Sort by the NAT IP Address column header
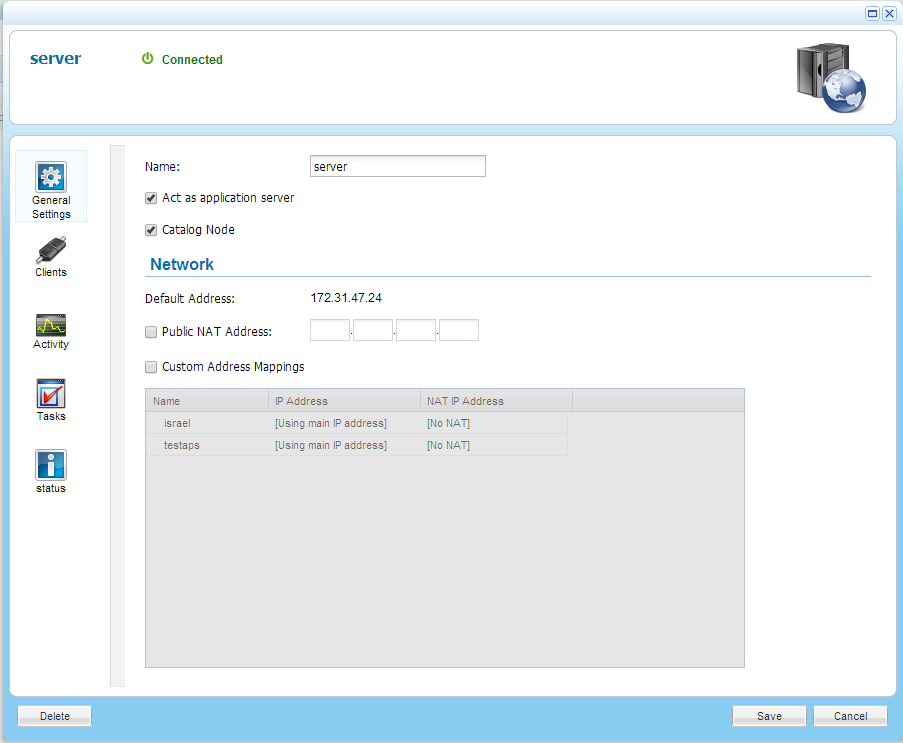The image size is (903, 743). (496, 401)
